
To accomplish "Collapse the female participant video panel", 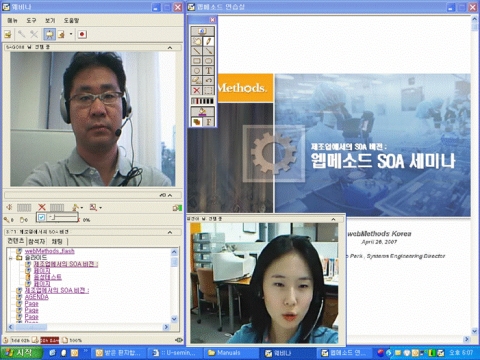I will [333, 219].
